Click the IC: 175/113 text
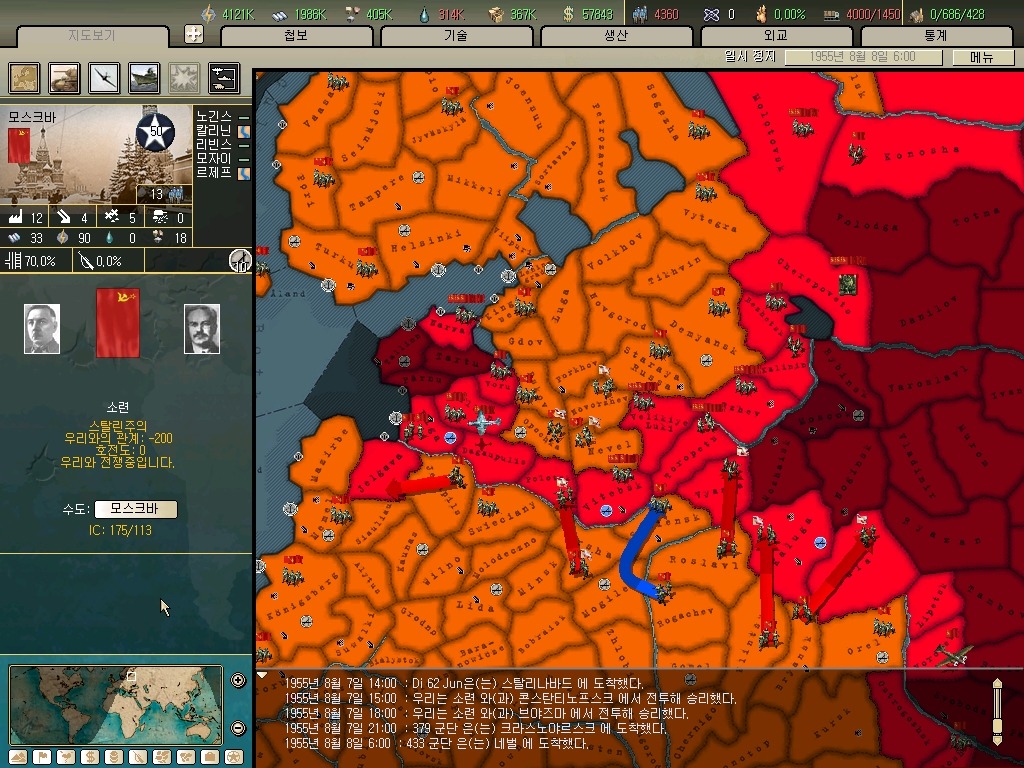Viewport: 1024px width, 768px height. pyautogui.click(x=120, y=530)
